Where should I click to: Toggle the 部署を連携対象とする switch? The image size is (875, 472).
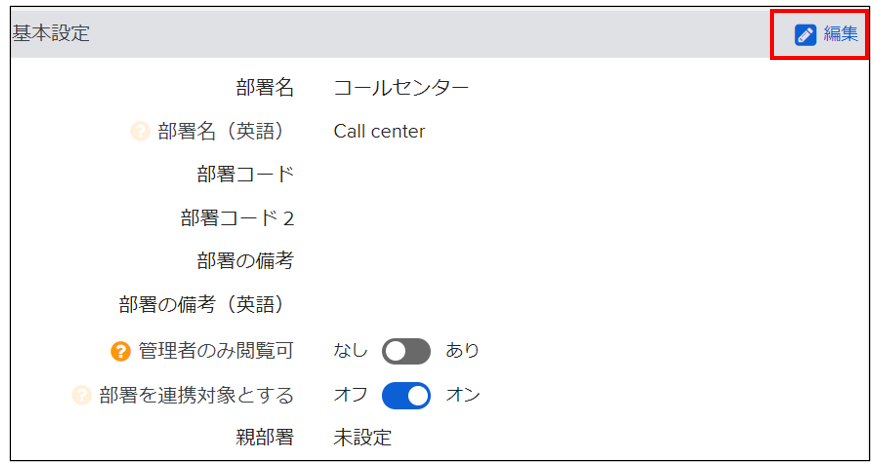(406, 396)
